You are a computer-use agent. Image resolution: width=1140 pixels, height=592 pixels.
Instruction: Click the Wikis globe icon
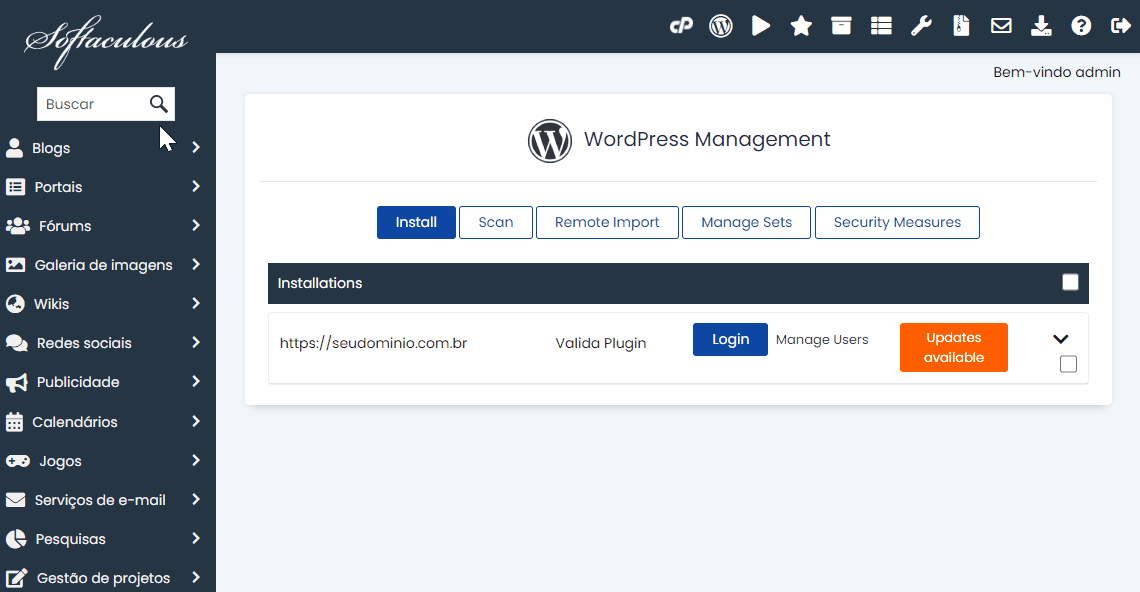[15, 304]
